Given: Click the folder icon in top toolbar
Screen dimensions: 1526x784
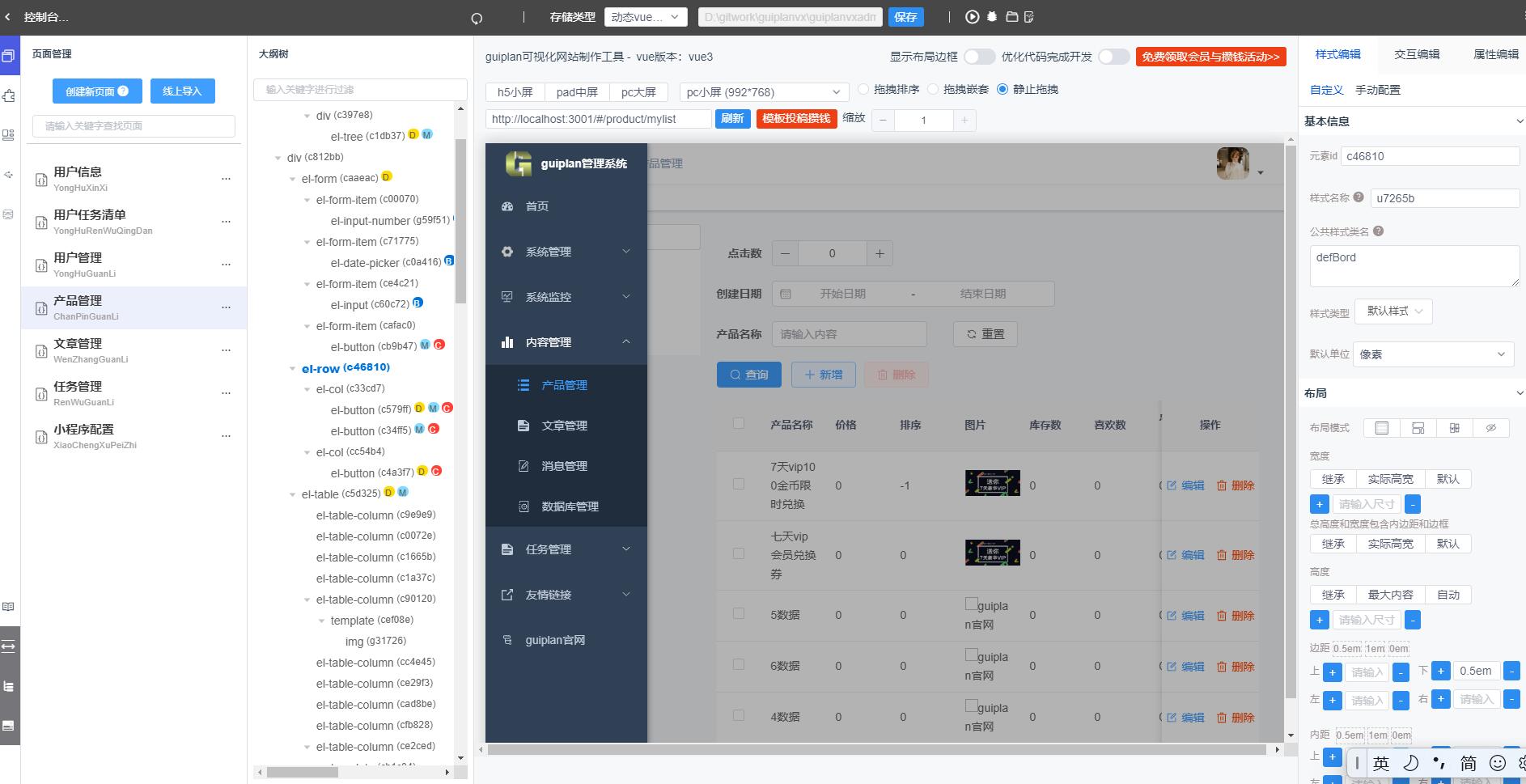Looking at the screenshot, I should point(1011,17).
